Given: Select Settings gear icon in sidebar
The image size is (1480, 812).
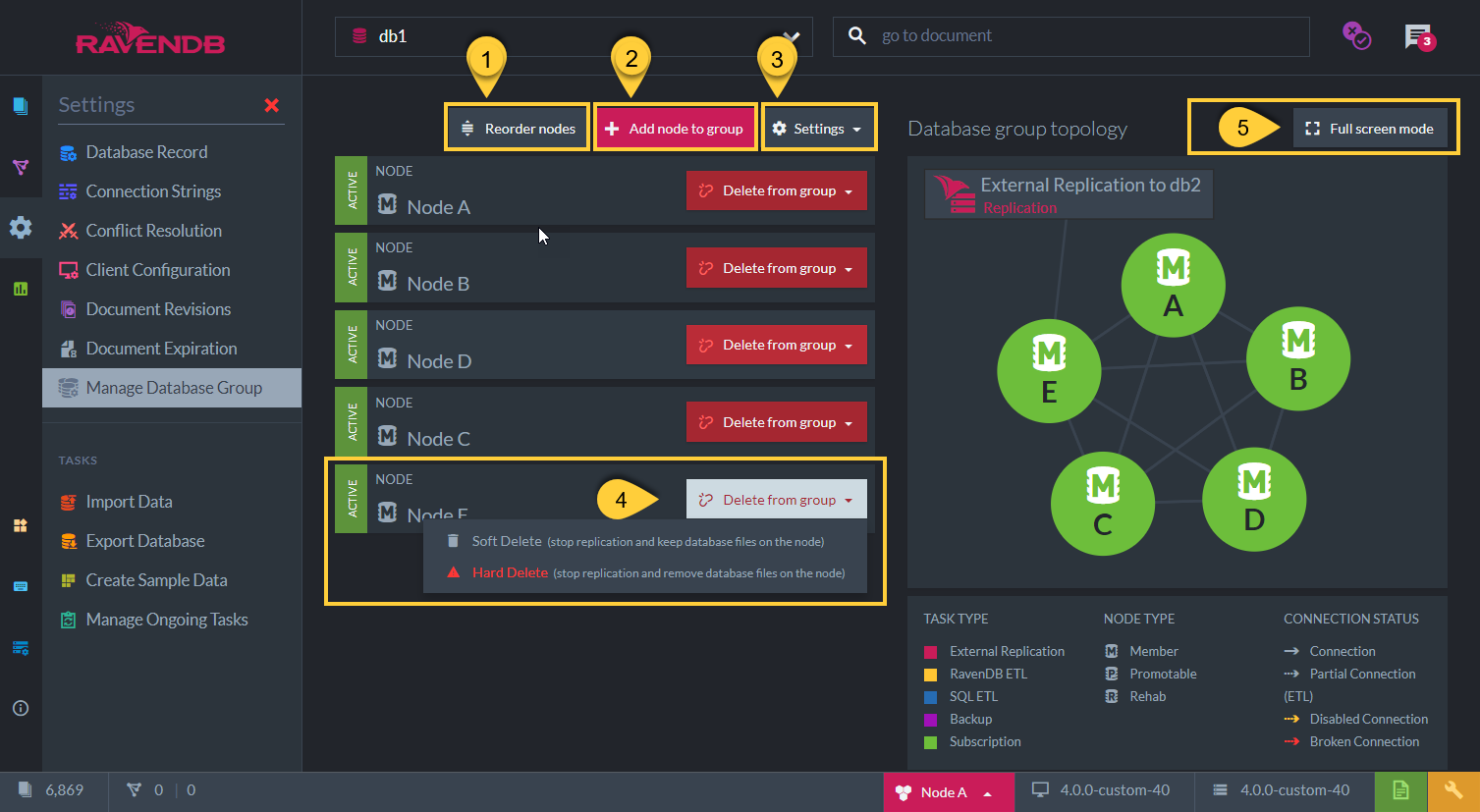Looking at the screenshot, I should coord(21,228).
